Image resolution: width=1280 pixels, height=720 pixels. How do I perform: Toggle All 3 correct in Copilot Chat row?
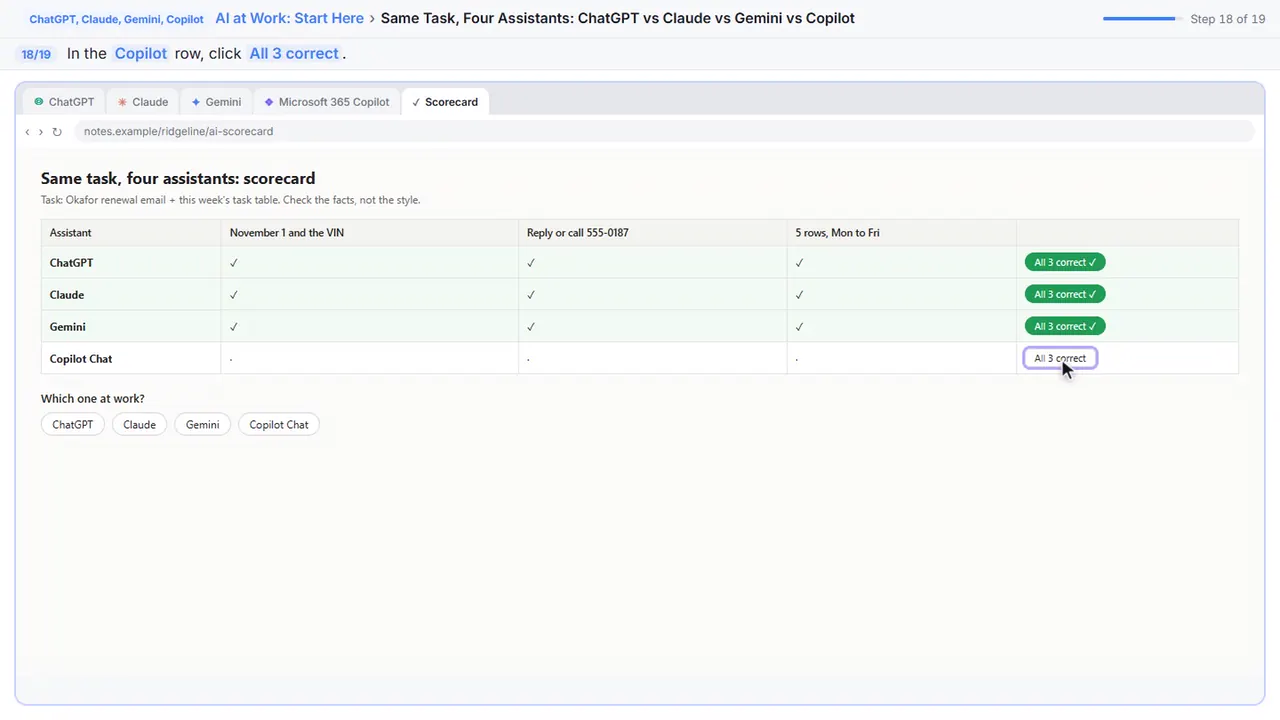(1060, 358)
